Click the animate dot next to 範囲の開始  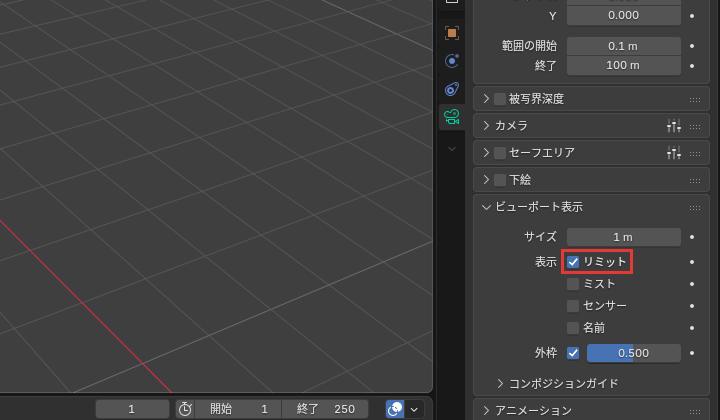[692, 46]
